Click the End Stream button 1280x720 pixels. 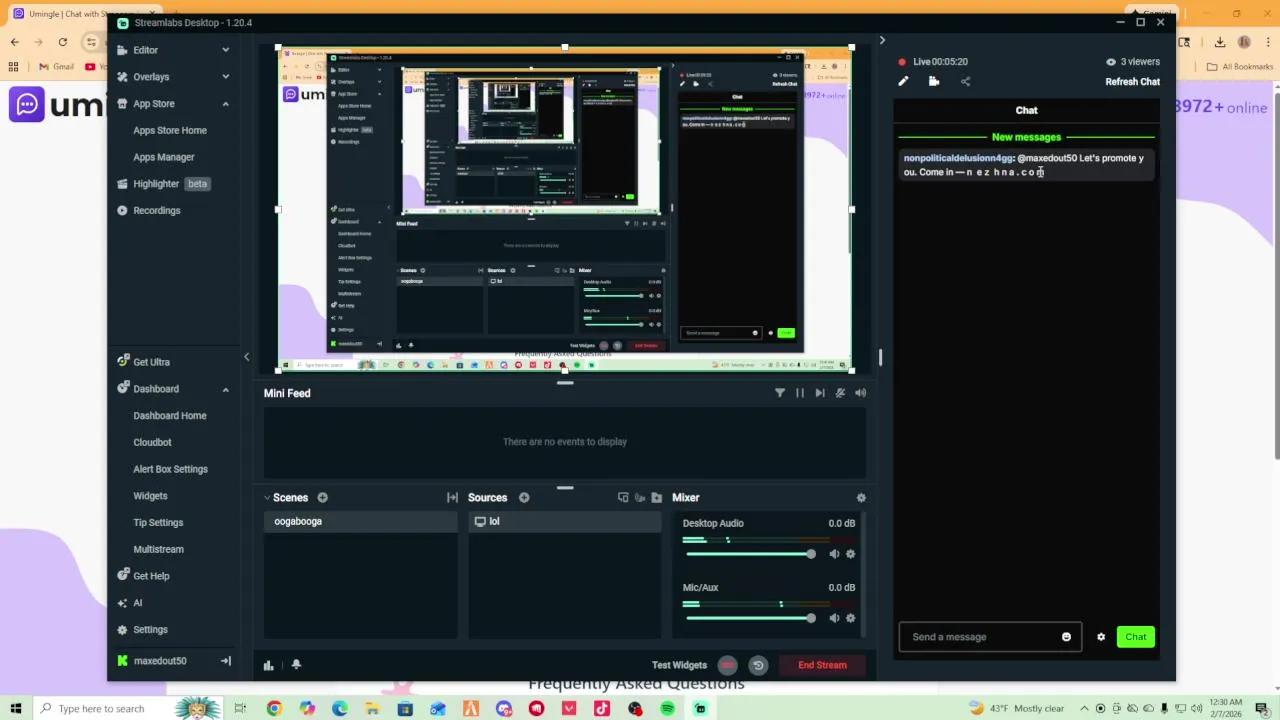[x=822, y=665]
